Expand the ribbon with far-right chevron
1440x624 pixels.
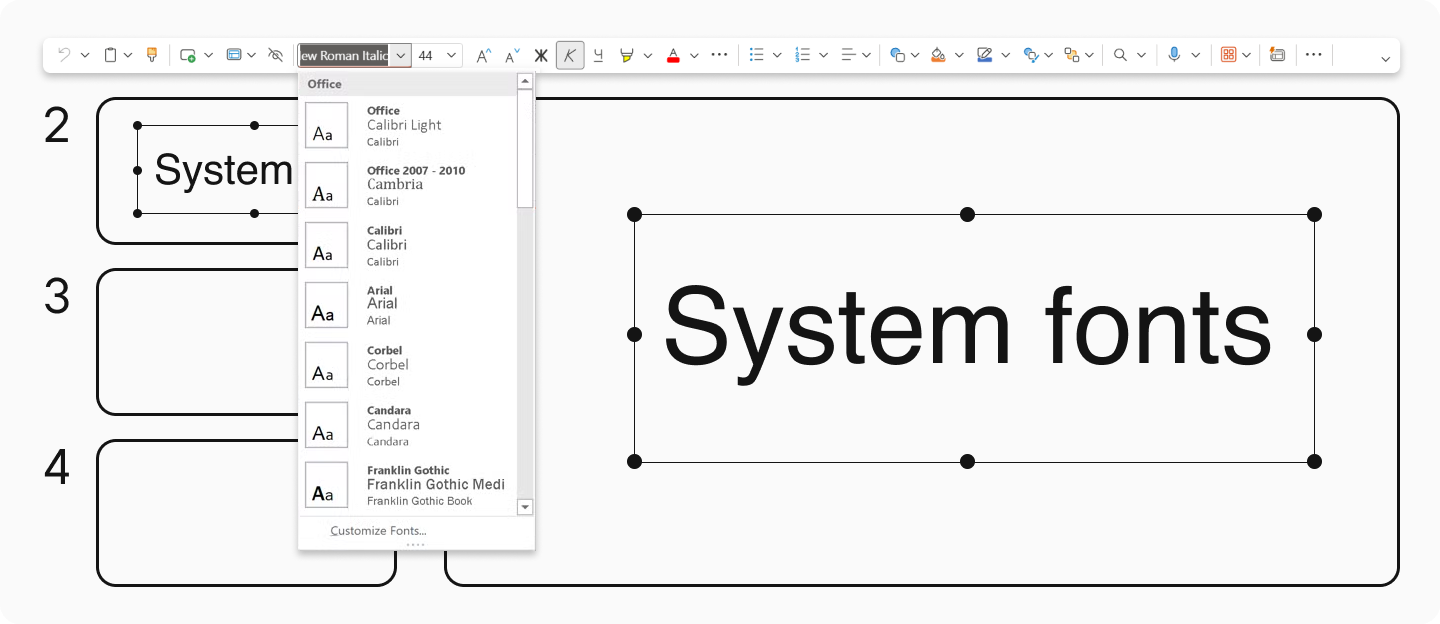[1385, 59]
